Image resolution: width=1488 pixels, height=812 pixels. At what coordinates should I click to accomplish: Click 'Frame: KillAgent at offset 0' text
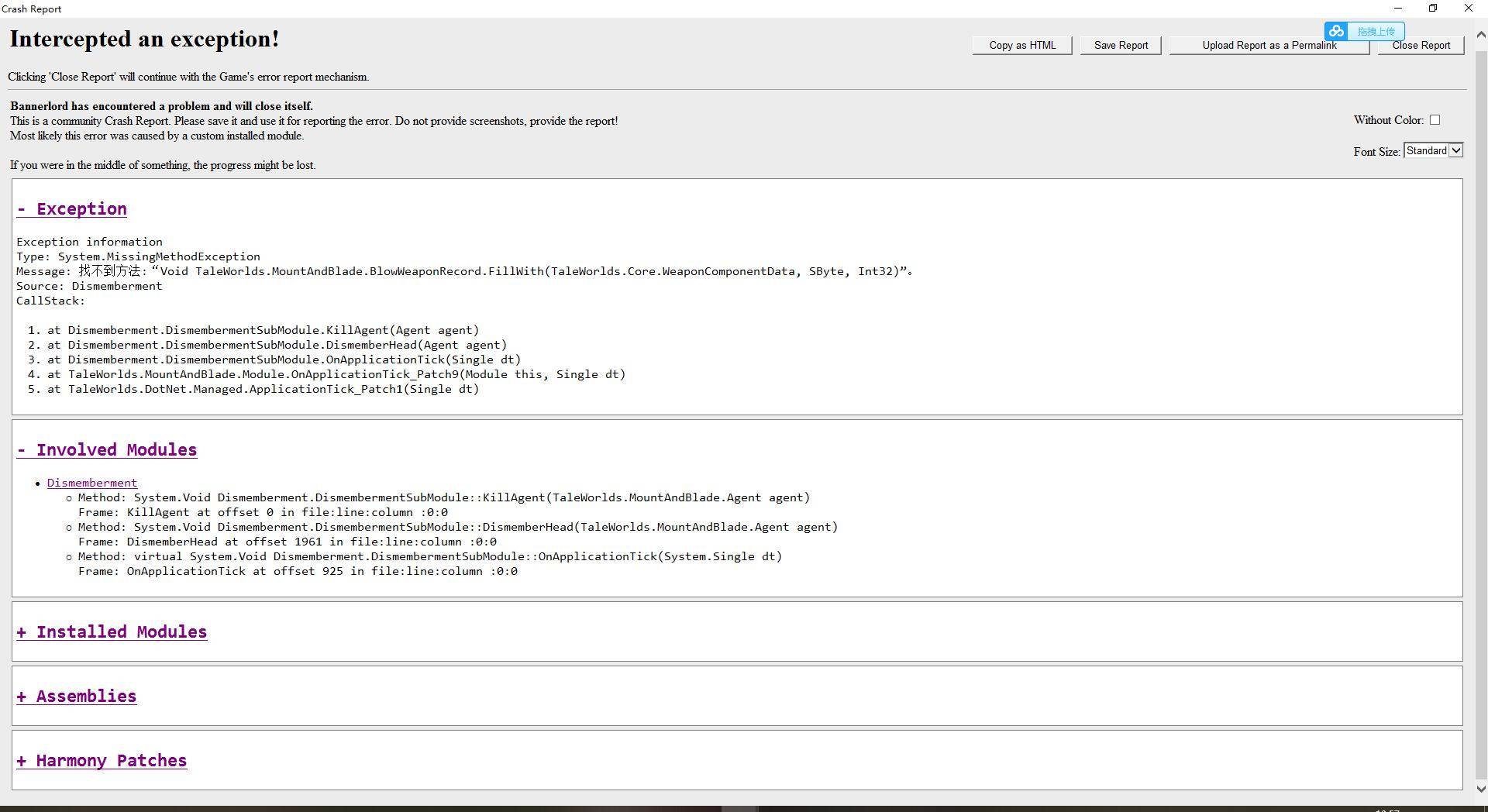click(x=263, y=512)
